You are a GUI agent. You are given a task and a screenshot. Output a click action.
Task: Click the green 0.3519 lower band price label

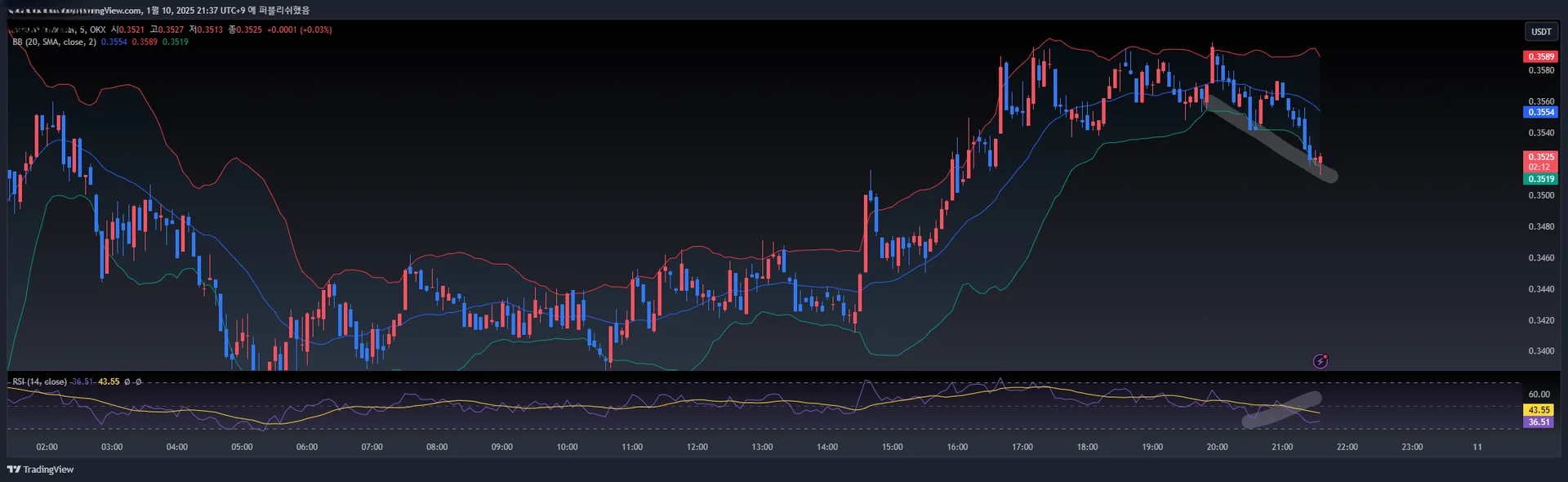pos(1541,179)
